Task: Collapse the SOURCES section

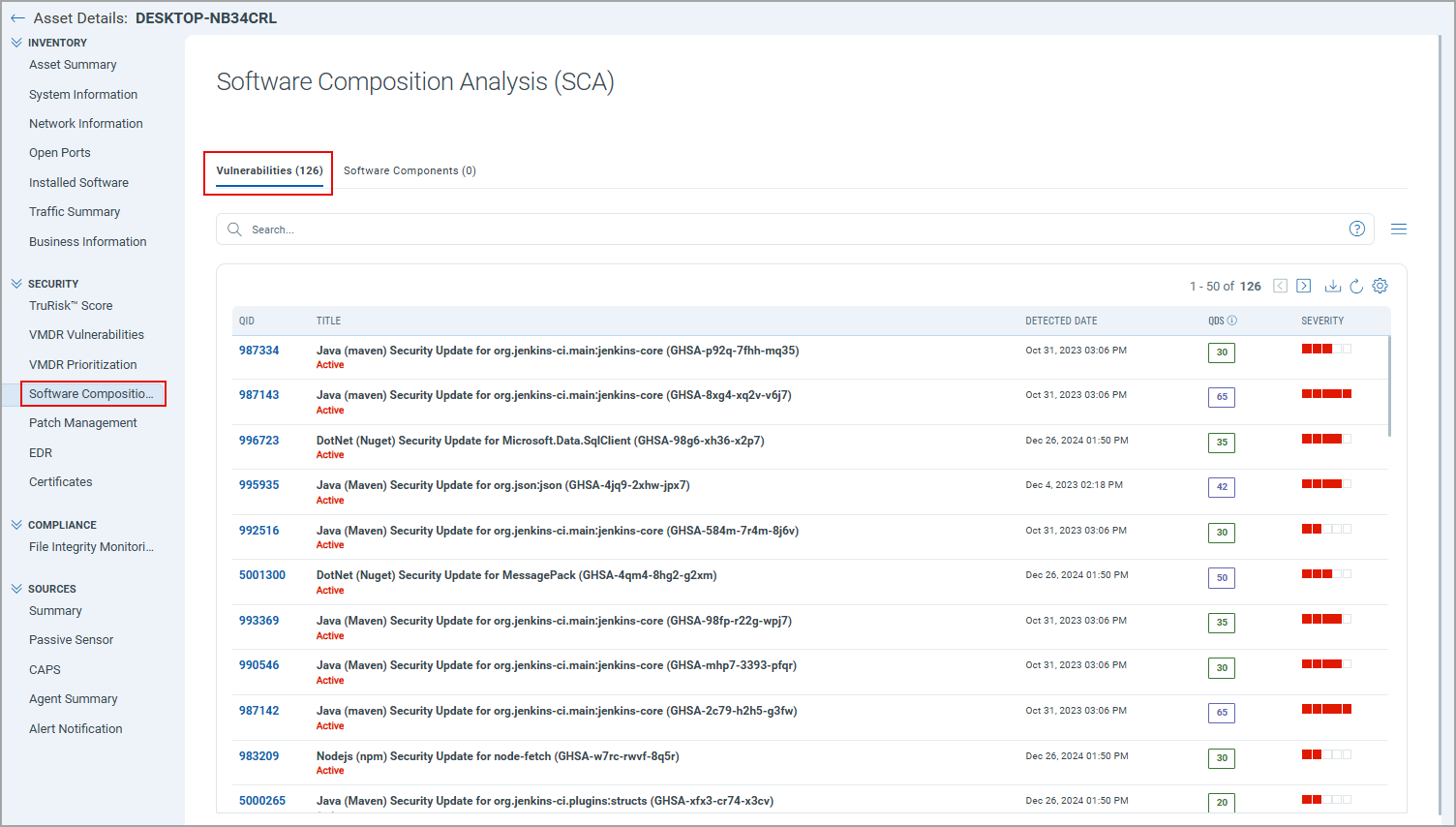Action: click(16, 589)
